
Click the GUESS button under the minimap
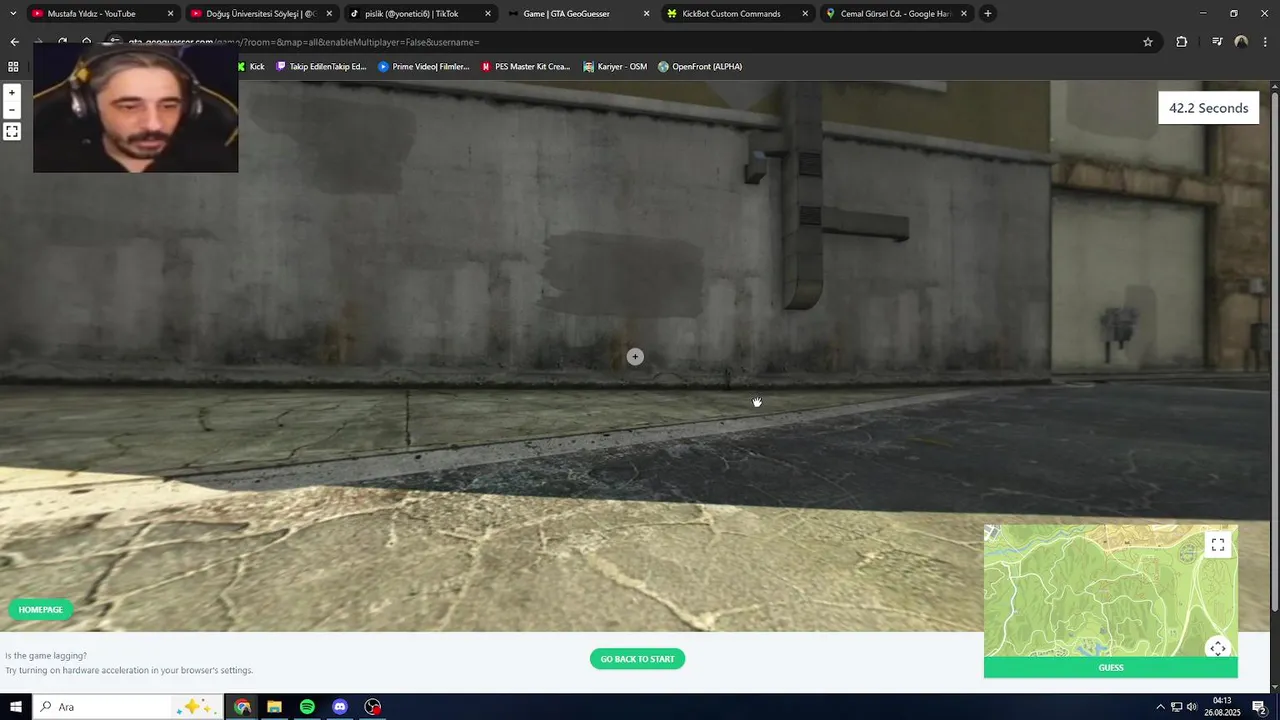pyautogui.click(x=1110, y=667)
